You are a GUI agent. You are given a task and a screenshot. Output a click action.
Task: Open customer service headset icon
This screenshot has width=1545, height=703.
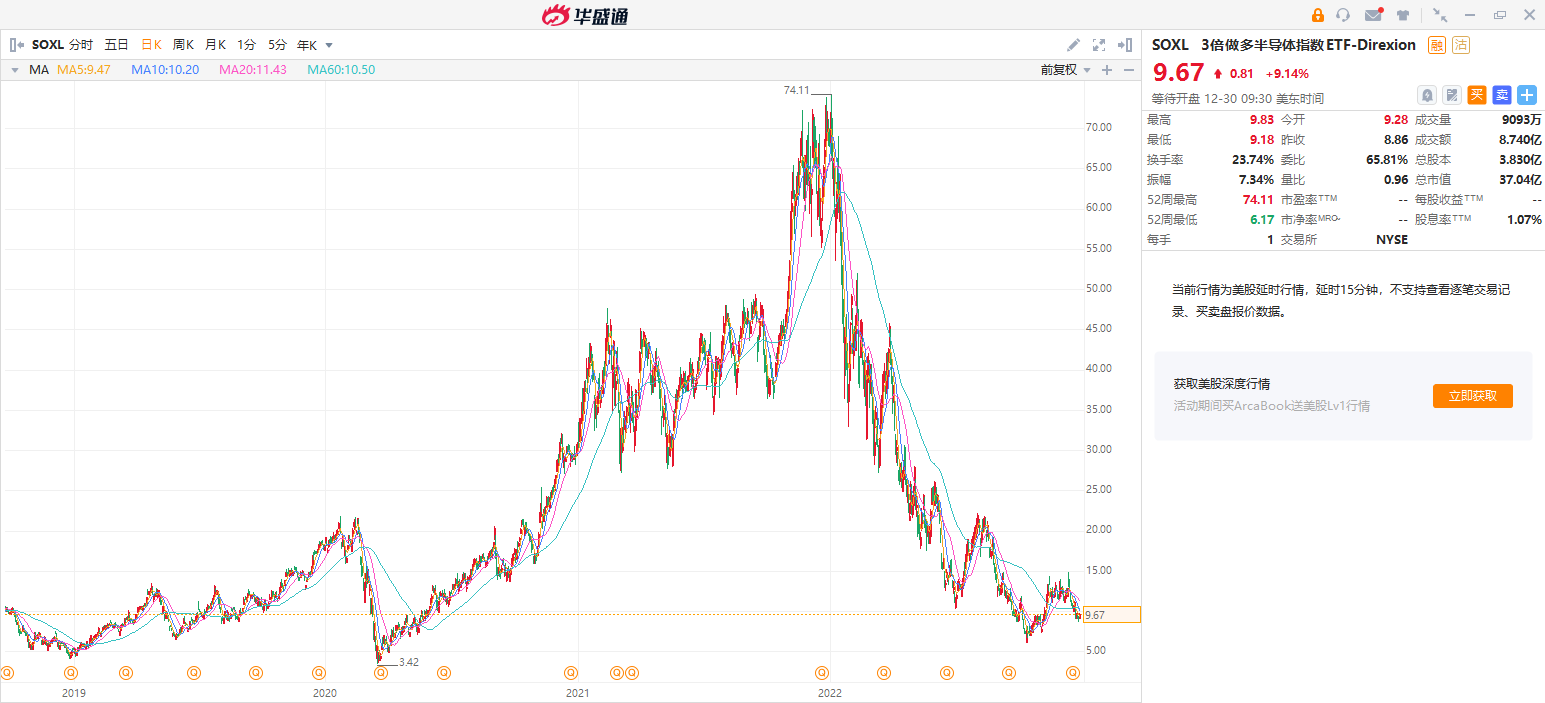tap(1343, 15)
